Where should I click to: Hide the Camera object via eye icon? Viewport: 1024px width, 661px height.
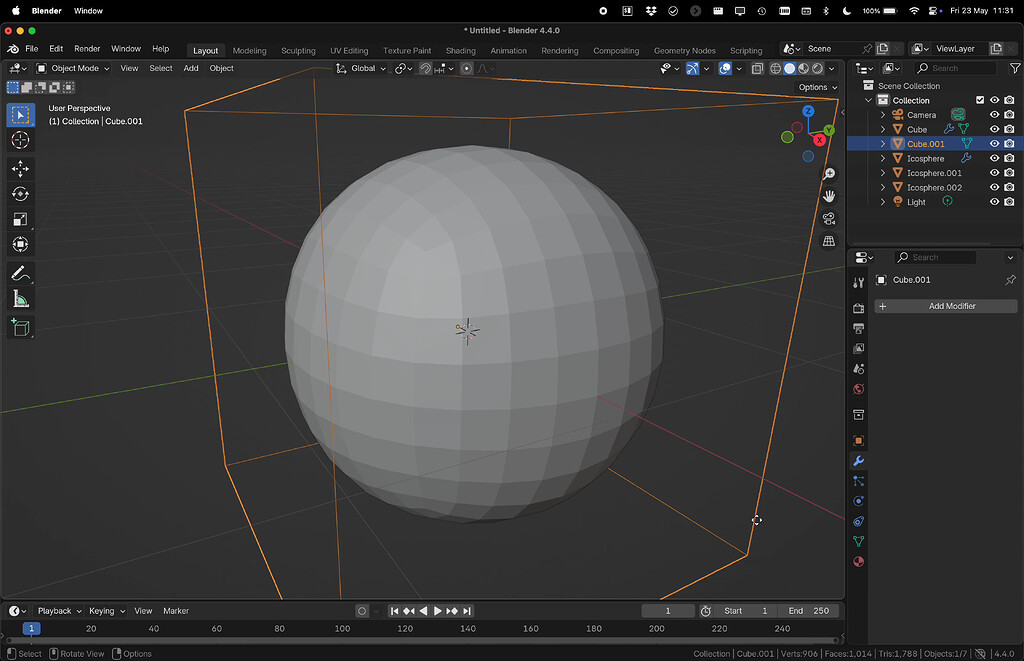click(994, 115)
